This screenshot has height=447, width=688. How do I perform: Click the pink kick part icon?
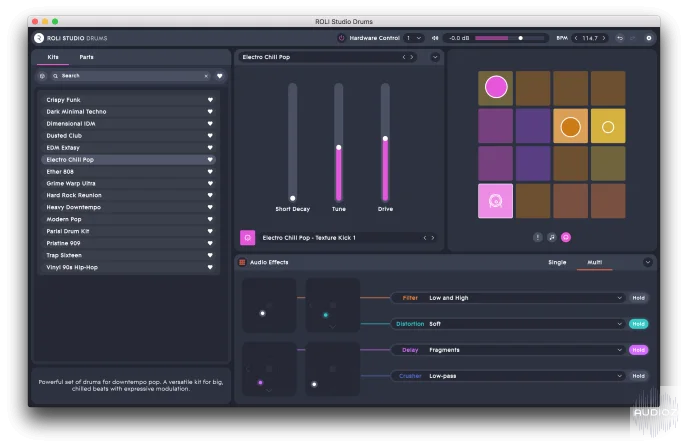[x=247, y=238]
